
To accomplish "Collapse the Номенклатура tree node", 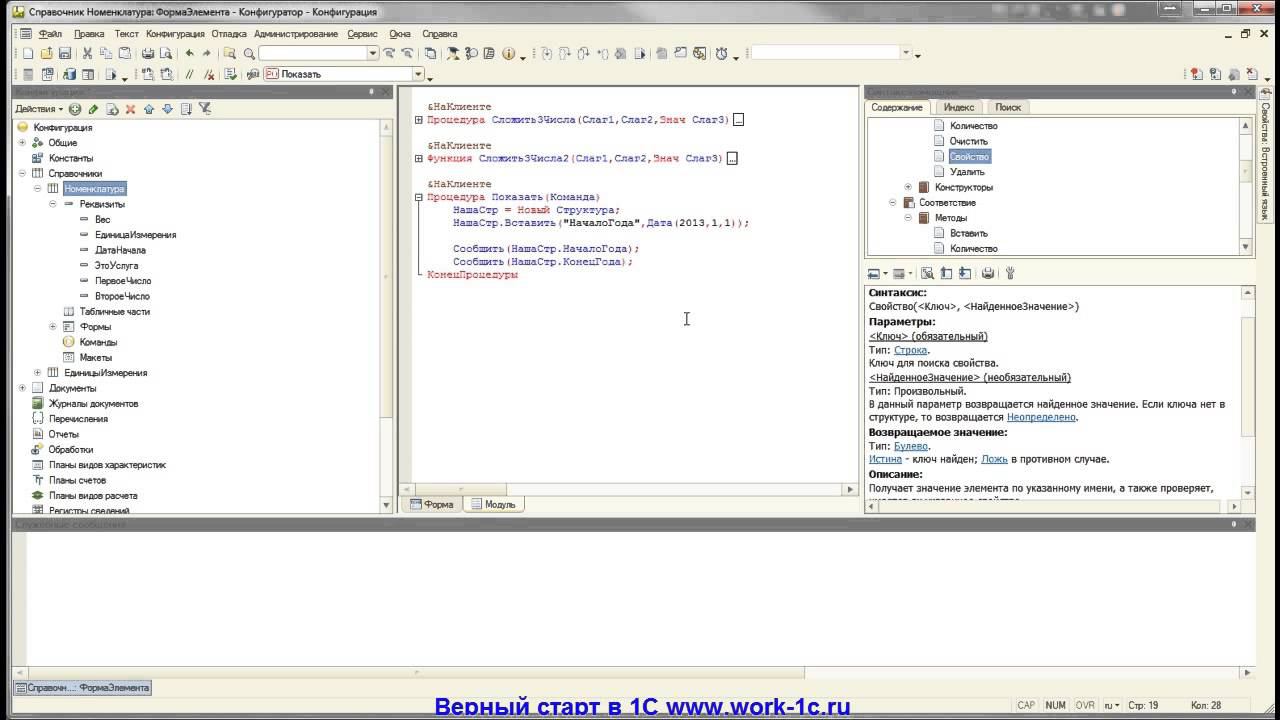I will (x=38, y=189).
